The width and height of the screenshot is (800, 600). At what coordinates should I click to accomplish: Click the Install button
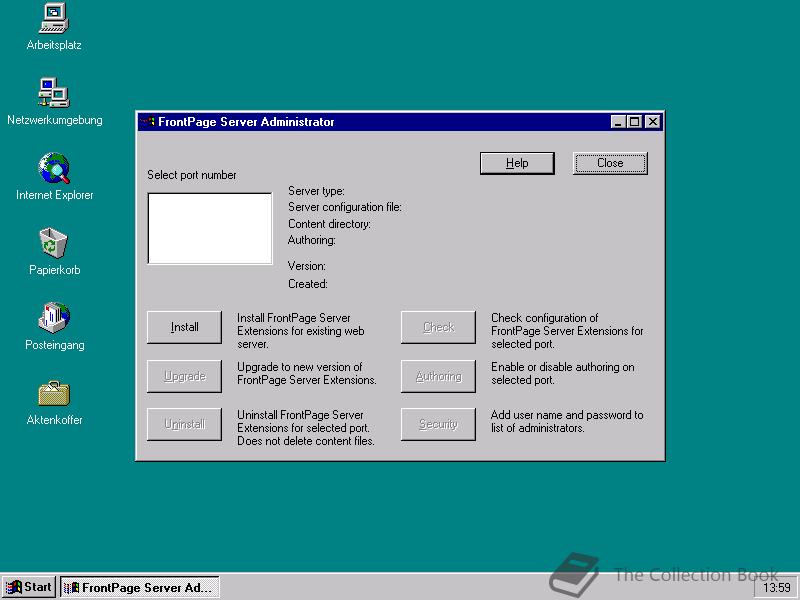click(x=184, y=327)
